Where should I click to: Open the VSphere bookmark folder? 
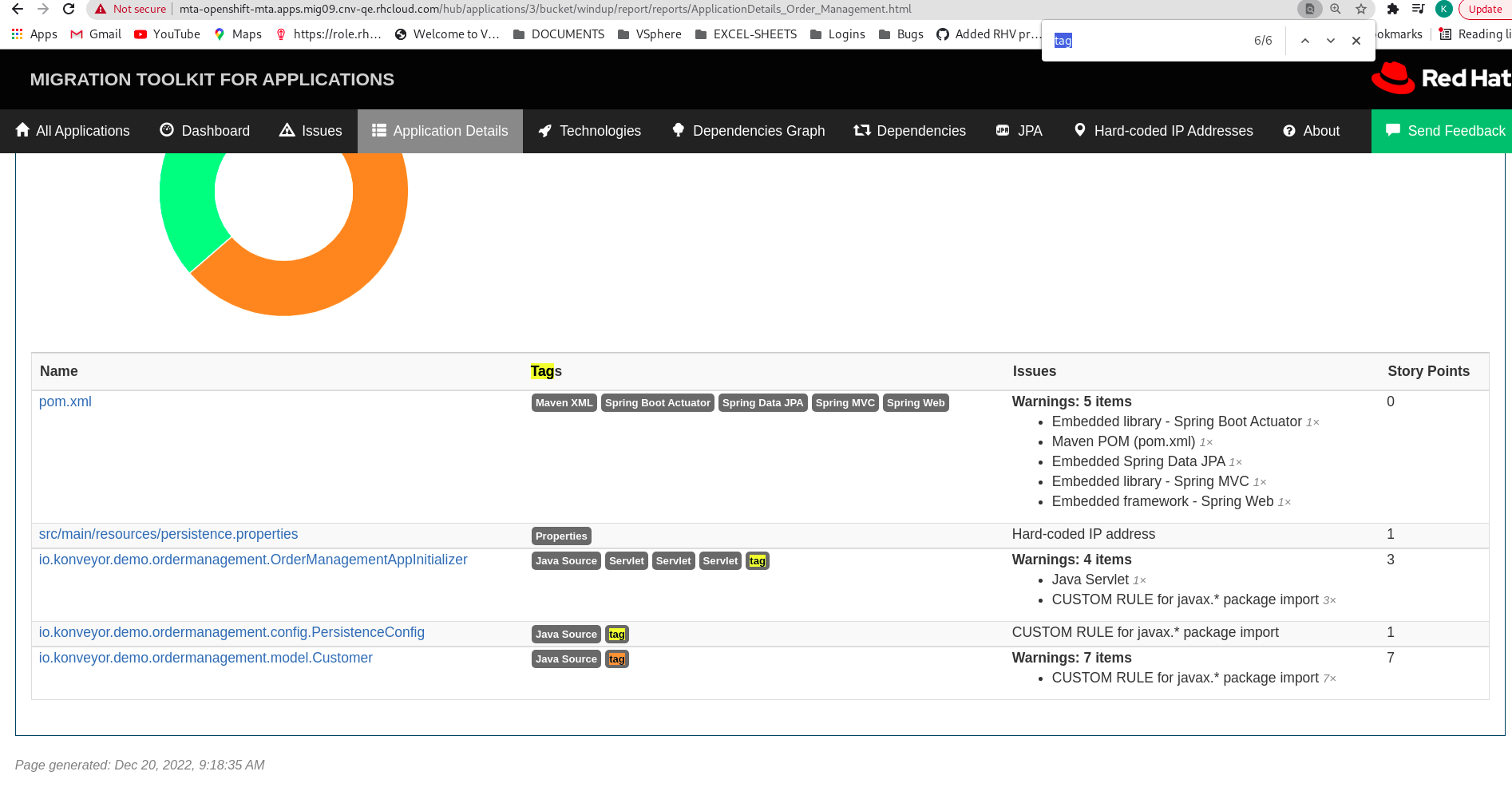(650, 34)
